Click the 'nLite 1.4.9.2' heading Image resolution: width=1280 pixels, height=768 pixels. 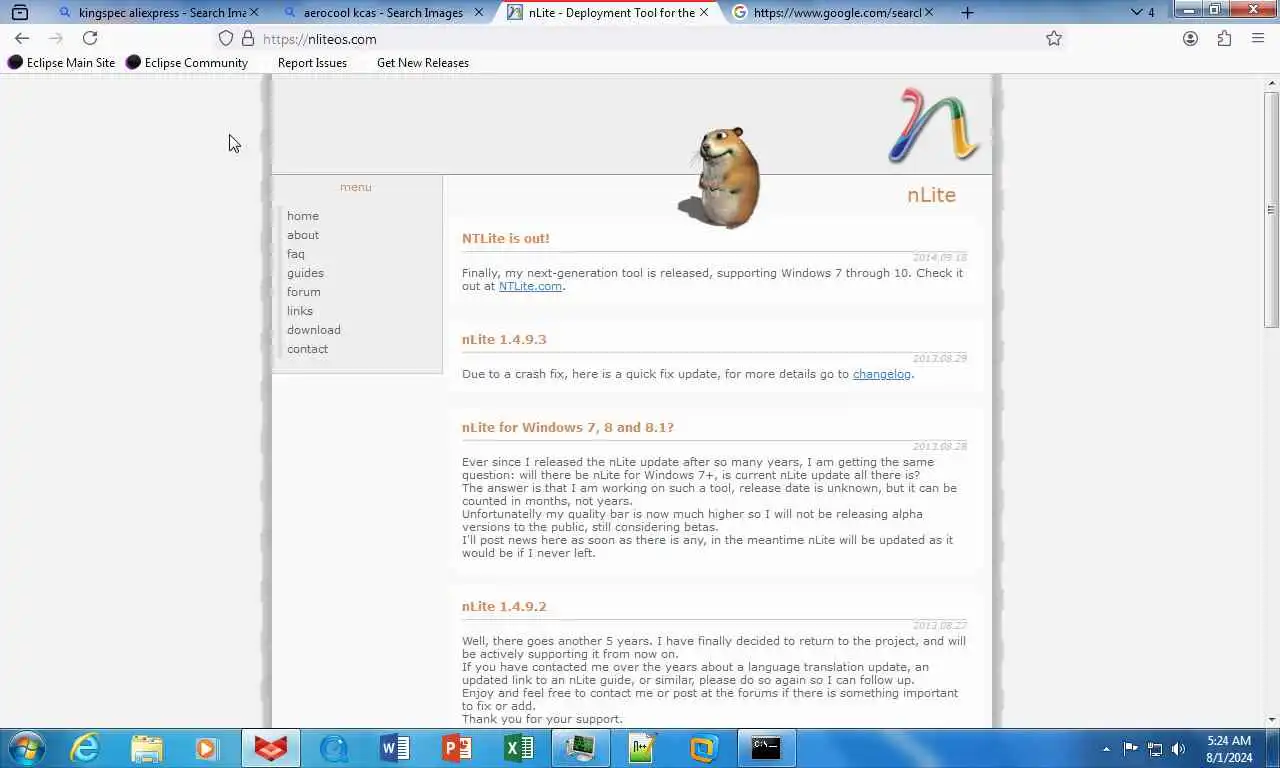[x=504, y=606]
